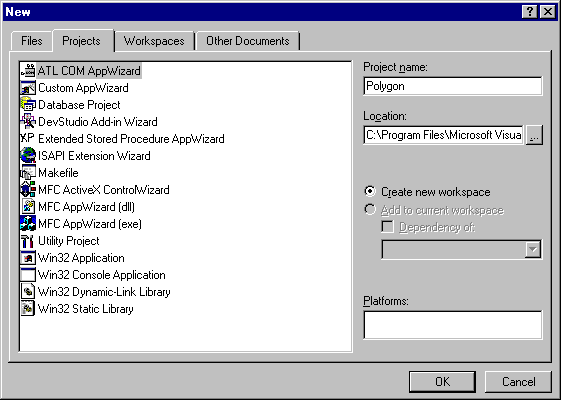The image size is (561, 400).
Task: Open the Workspaces tab
Action: [154, 41]
